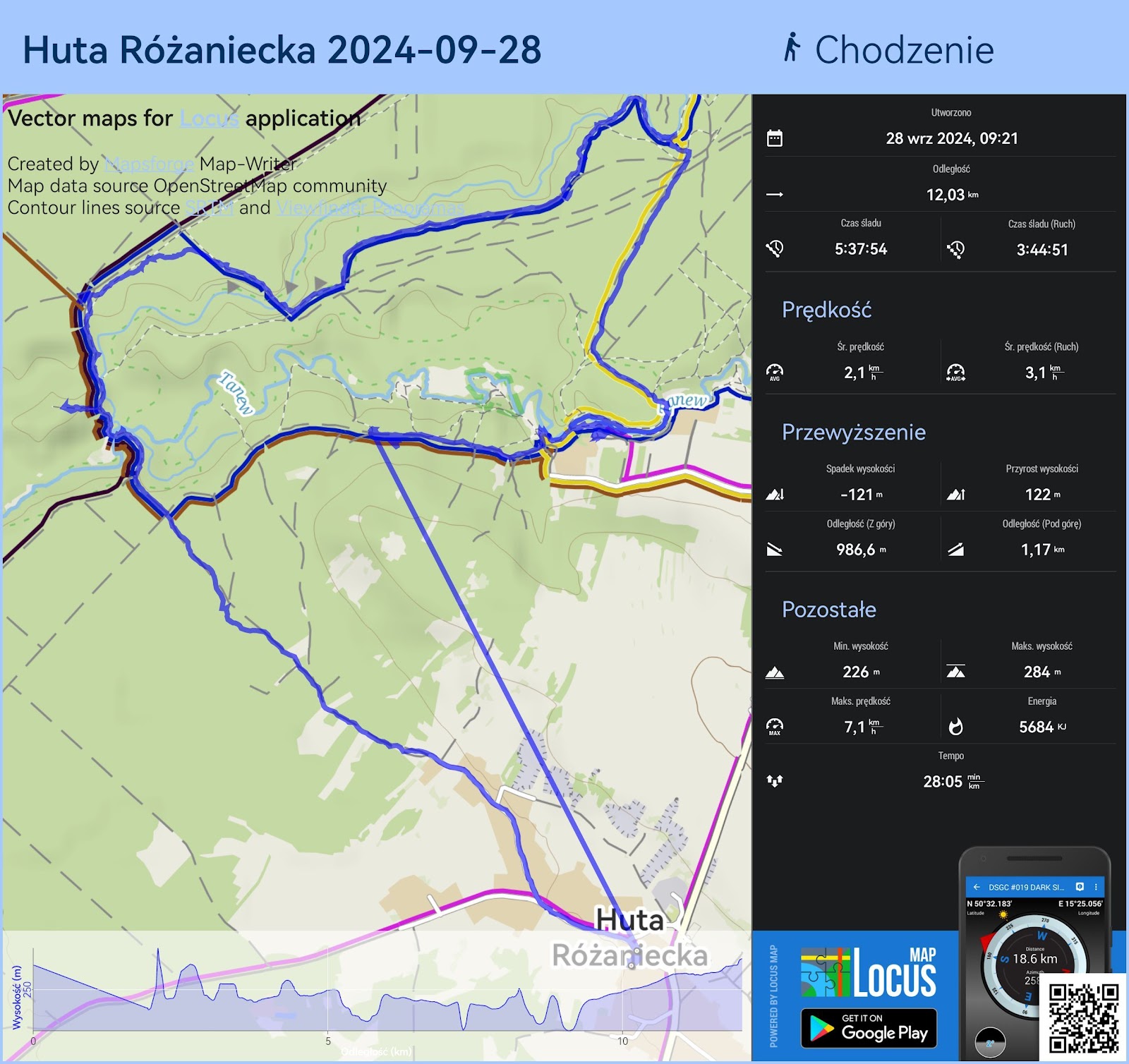Click the moving average speed gauge icon
Screen dimensions: 1129x1064
pyautogui.click(x=955, y=373)
